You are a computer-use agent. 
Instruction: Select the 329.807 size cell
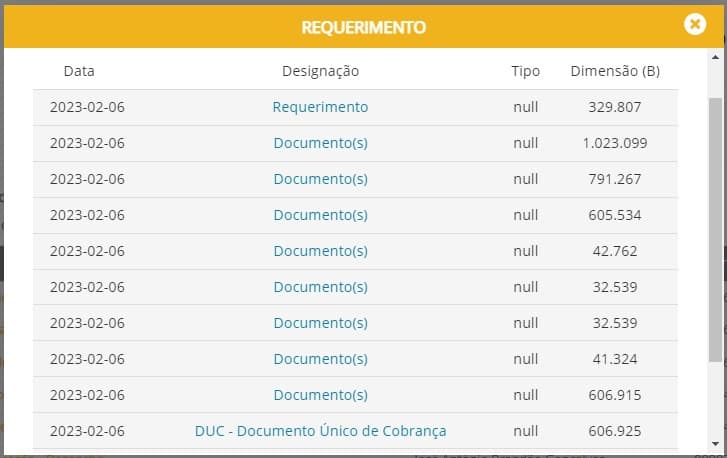[615, 107]
